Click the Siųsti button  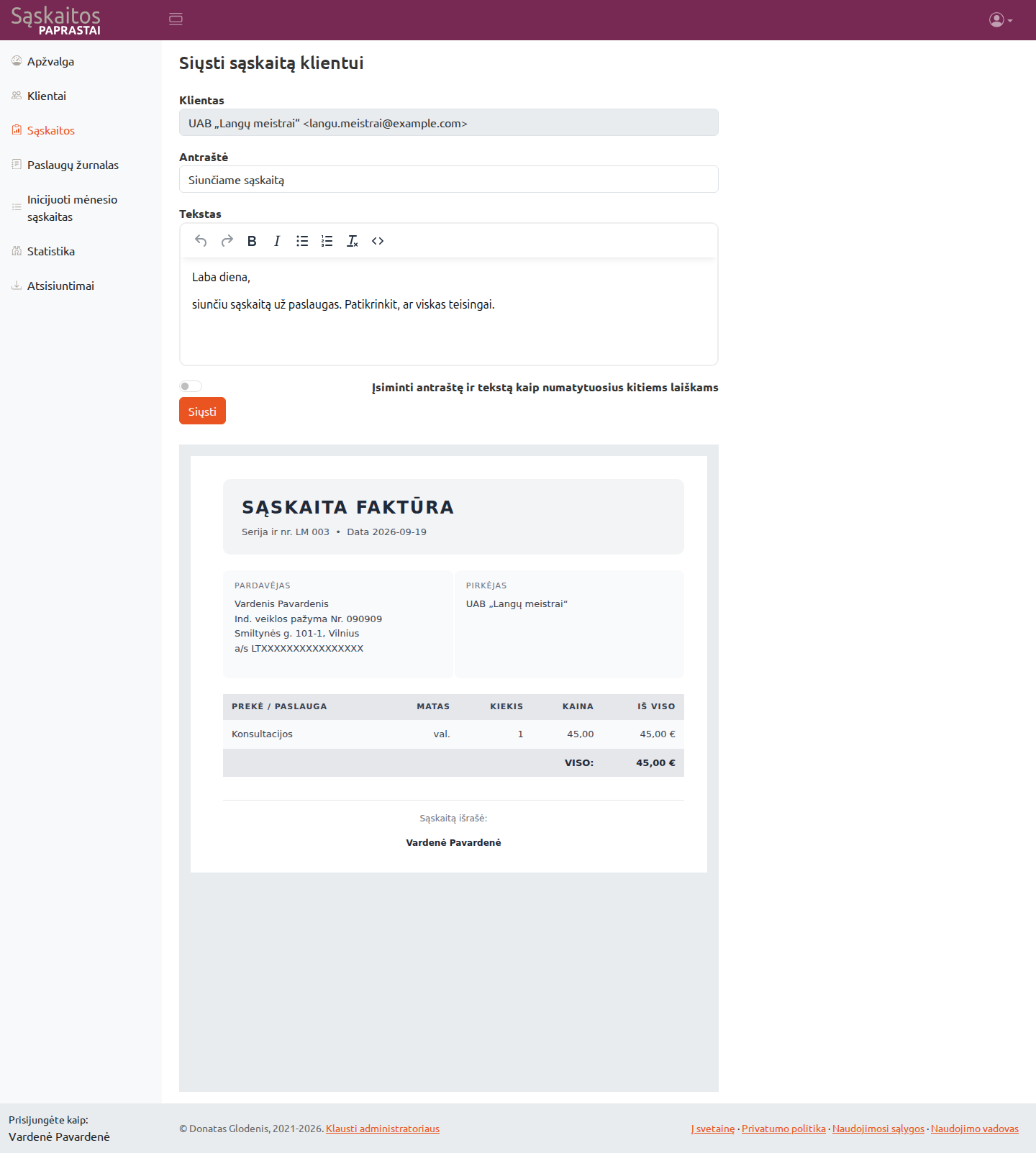tap(202, 411)
